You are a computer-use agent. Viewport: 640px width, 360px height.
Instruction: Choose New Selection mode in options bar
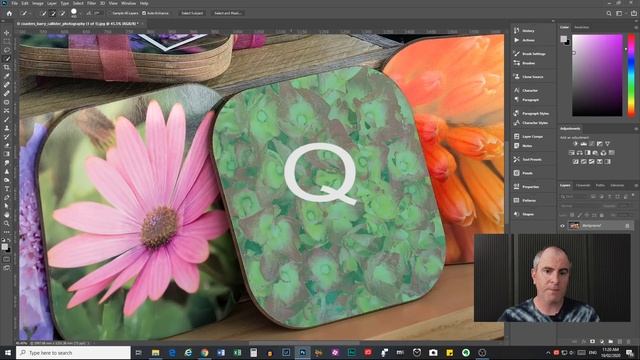(x=44, y=13)
